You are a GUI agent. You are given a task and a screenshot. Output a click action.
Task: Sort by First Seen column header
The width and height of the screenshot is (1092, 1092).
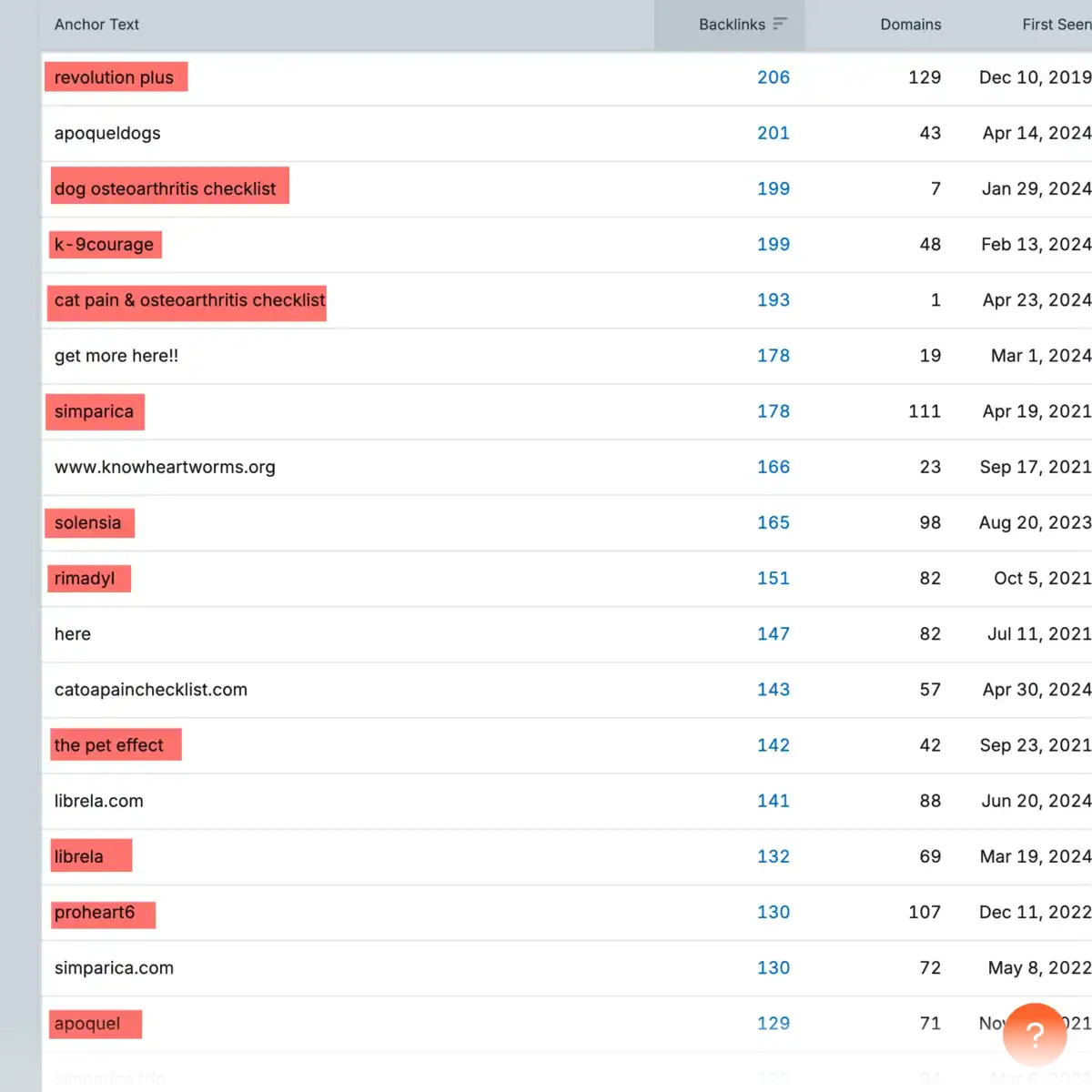tap(1056, 25)
